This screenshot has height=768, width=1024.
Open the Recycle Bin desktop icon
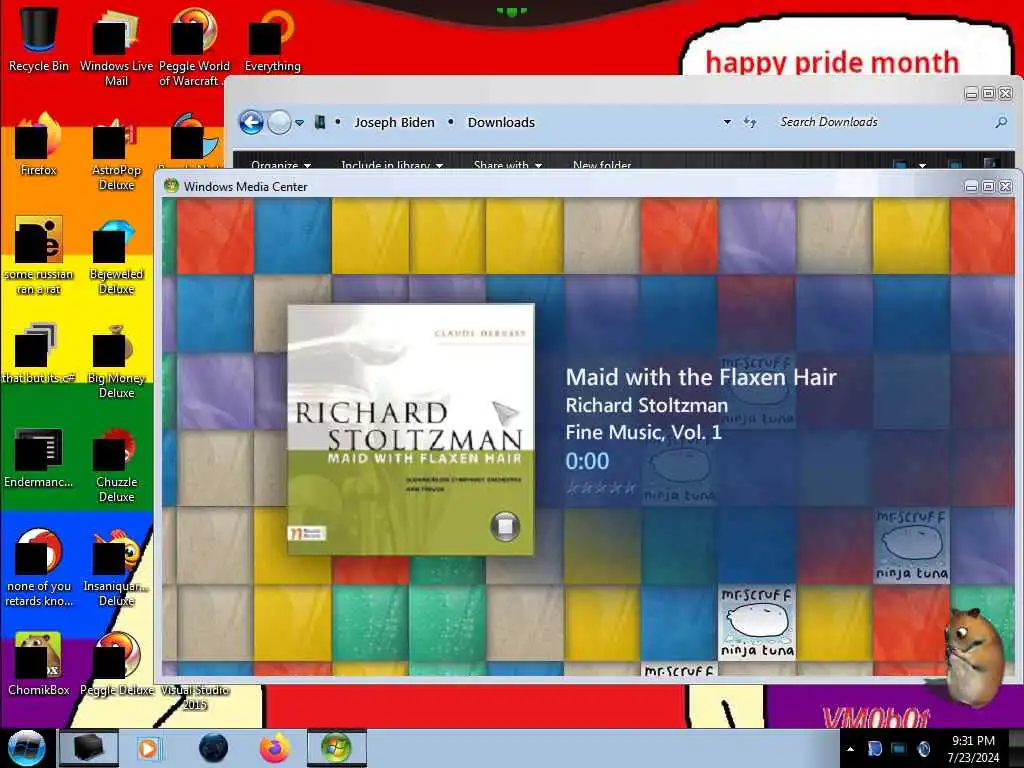click(39, 39)
